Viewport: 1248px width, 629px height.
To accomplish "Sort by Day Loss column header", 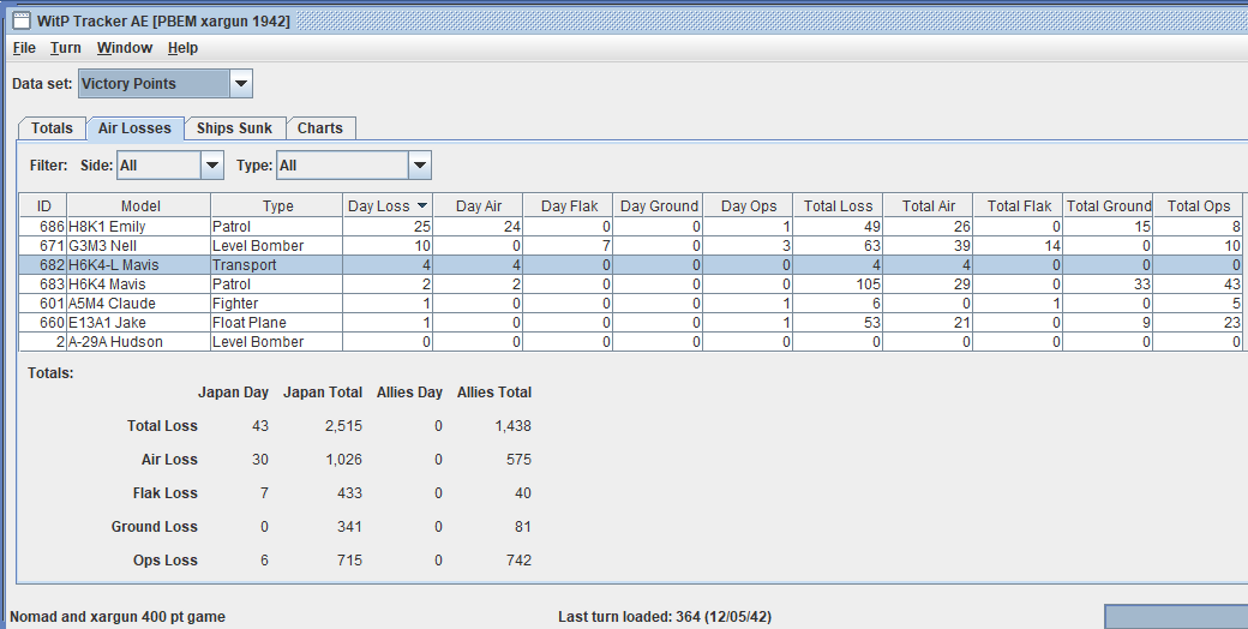I will (388, 206).
